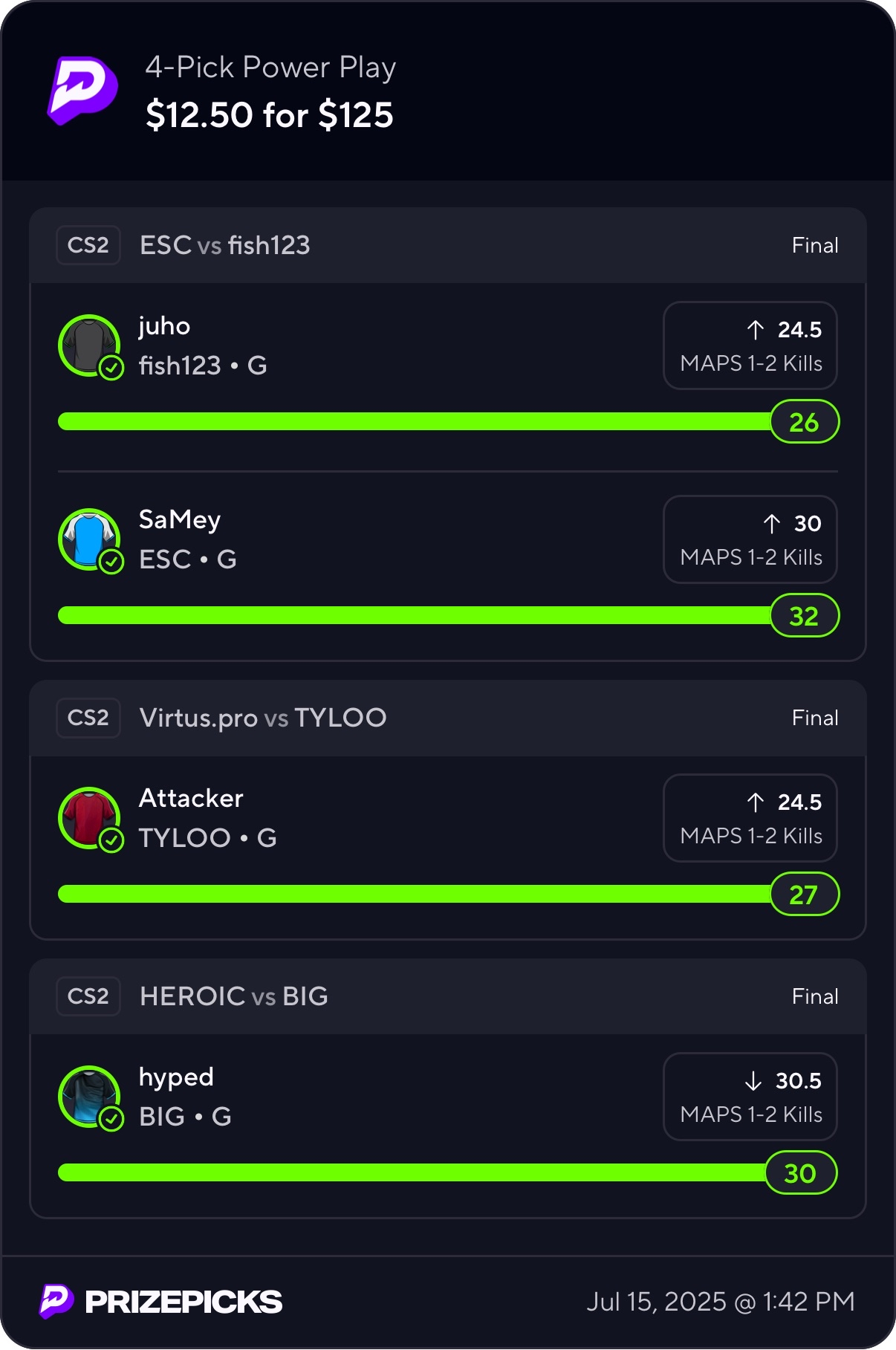Viewport: 896px width, 1350px height.
Task: Click the purple PrizePicks logo at top
Action: point(82,90)
